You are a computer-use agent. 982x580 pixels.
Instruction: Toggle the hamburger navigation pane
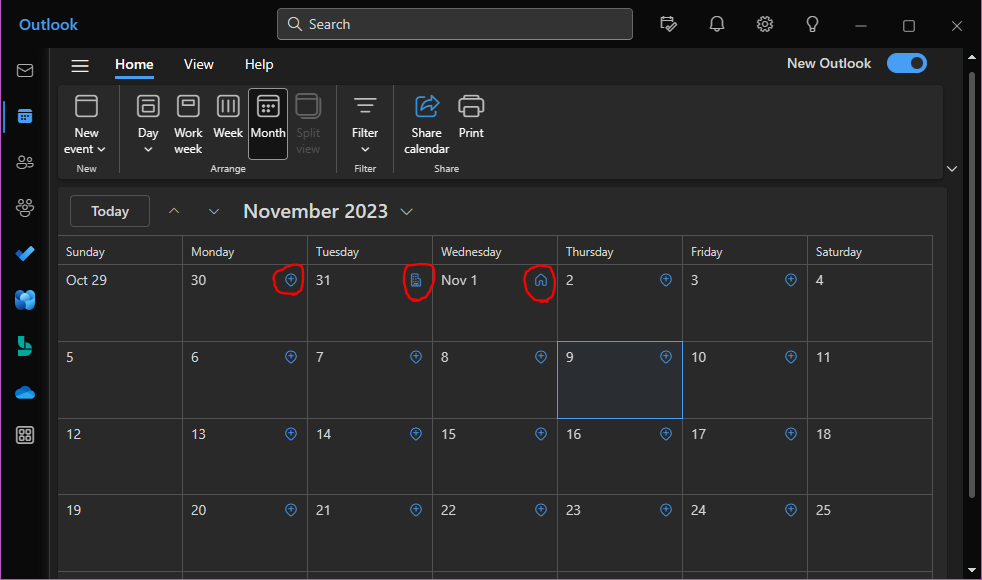point(80,65)
